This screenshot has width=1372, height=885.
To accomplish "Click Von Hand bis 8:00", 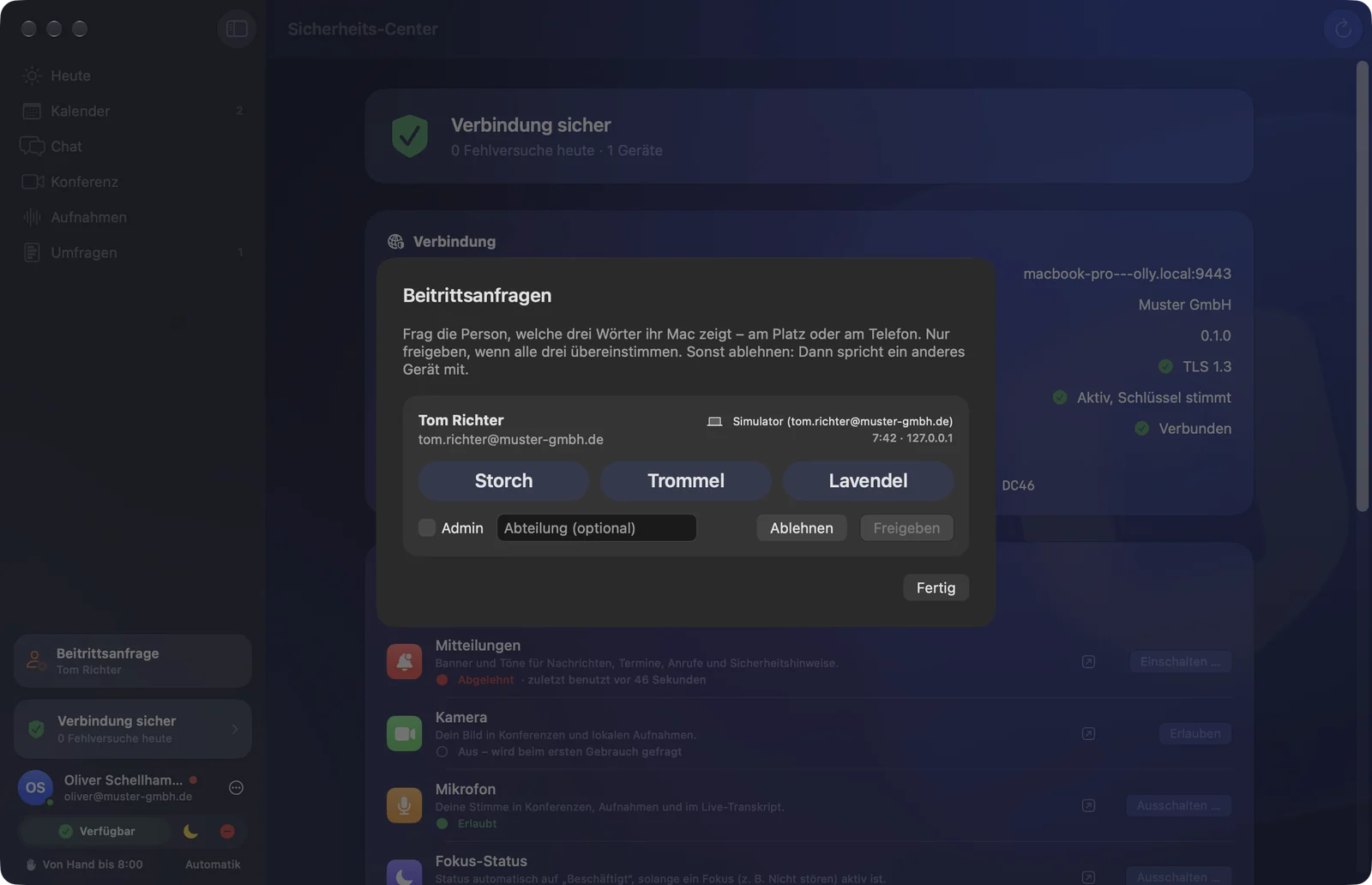I will 84,865.
